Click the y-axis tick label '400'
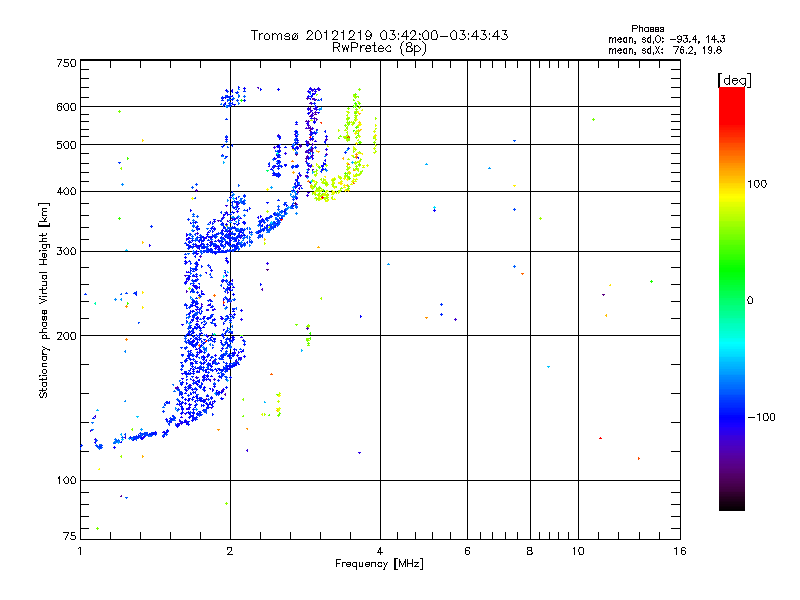The height and width of the screenshot is (600, 800). [x=66, y=192]
